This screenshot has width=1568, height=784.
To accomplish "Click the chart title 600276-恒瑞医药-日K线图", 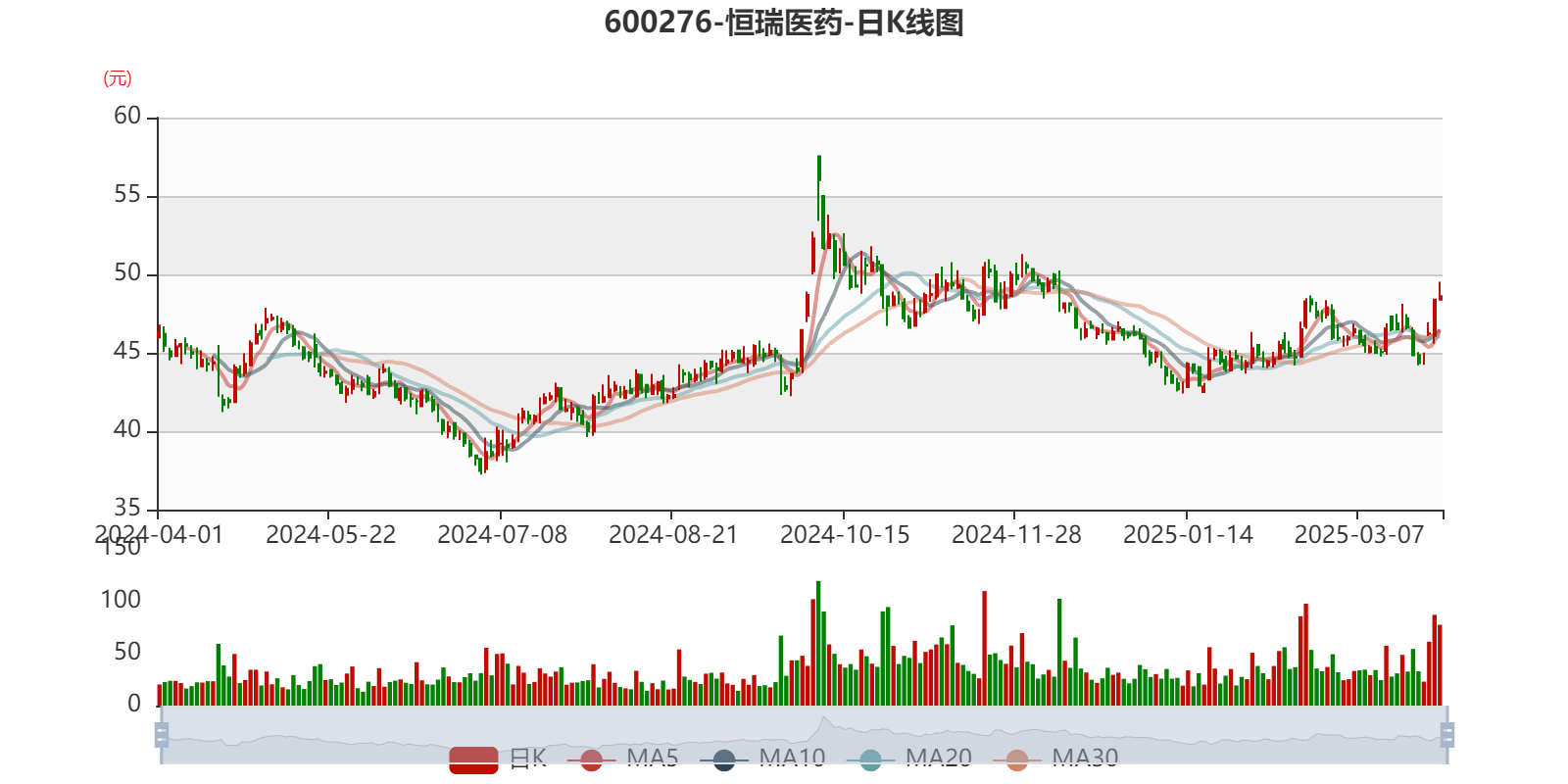I will [784, 23].
